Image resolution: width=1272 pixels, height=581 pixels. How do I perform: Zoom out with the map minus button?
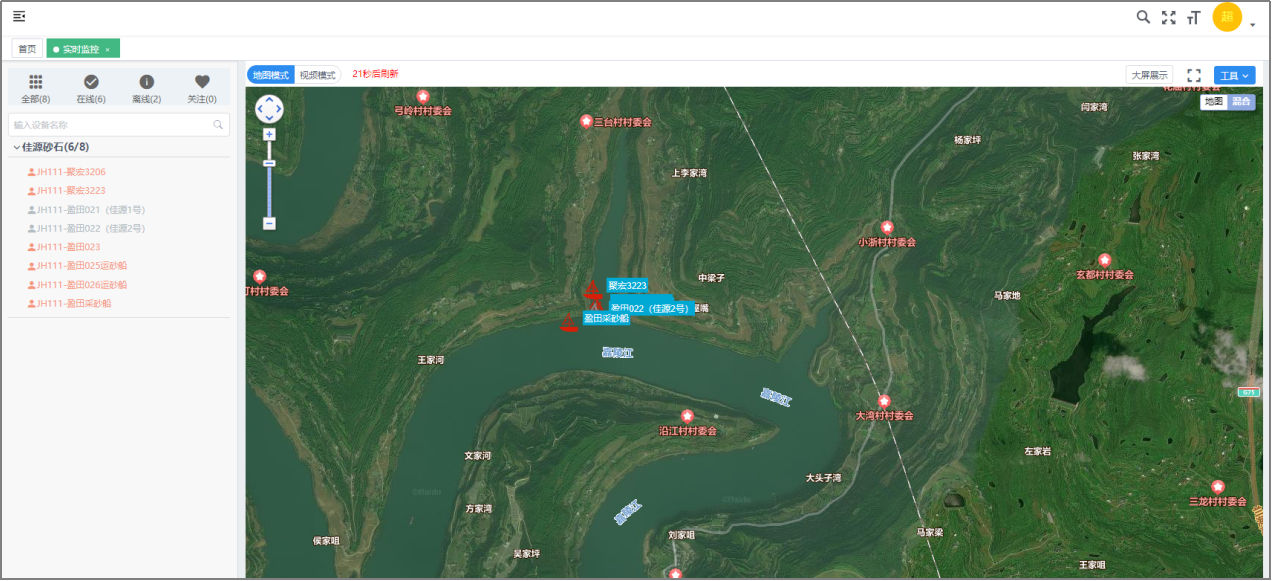tap(269, 223)
